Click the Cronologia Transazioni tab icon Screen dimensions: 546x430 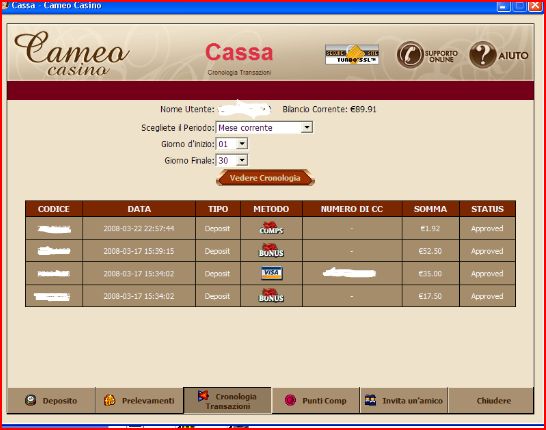click(x=203, y=396)
